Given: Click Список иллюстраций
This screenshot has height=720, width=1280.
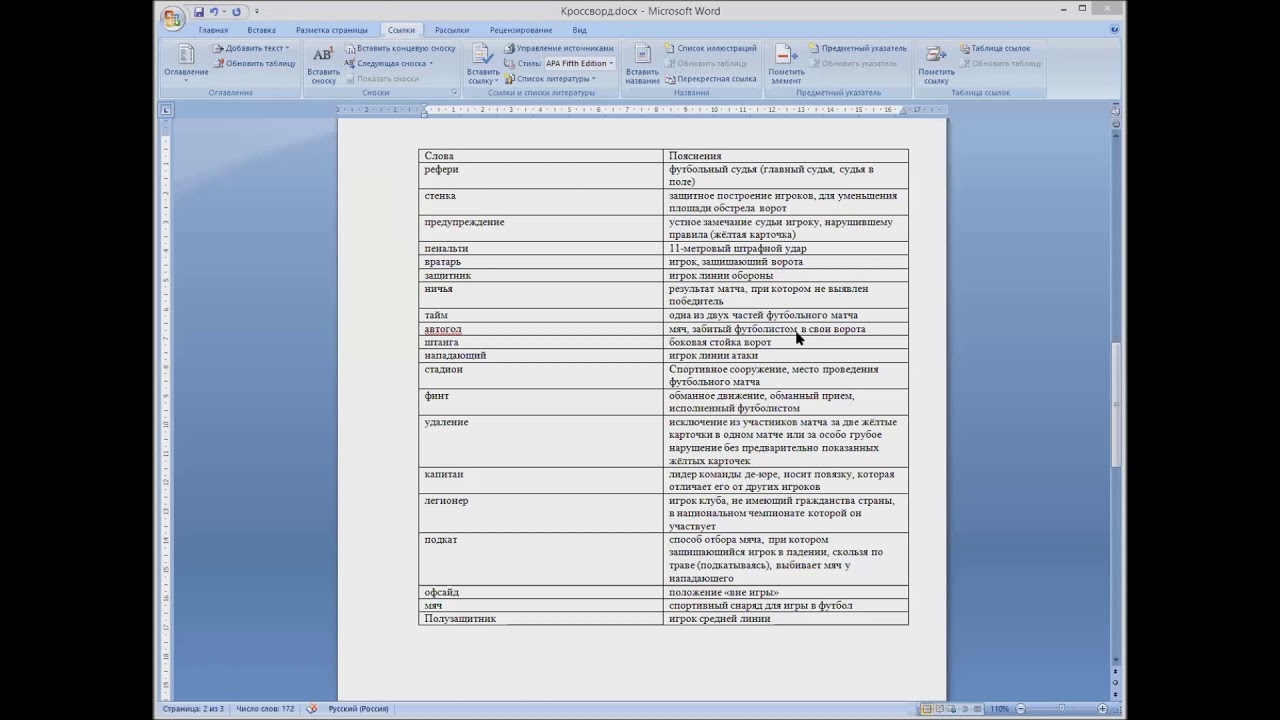Looking at the screenshot, I should tap(710, 48).
